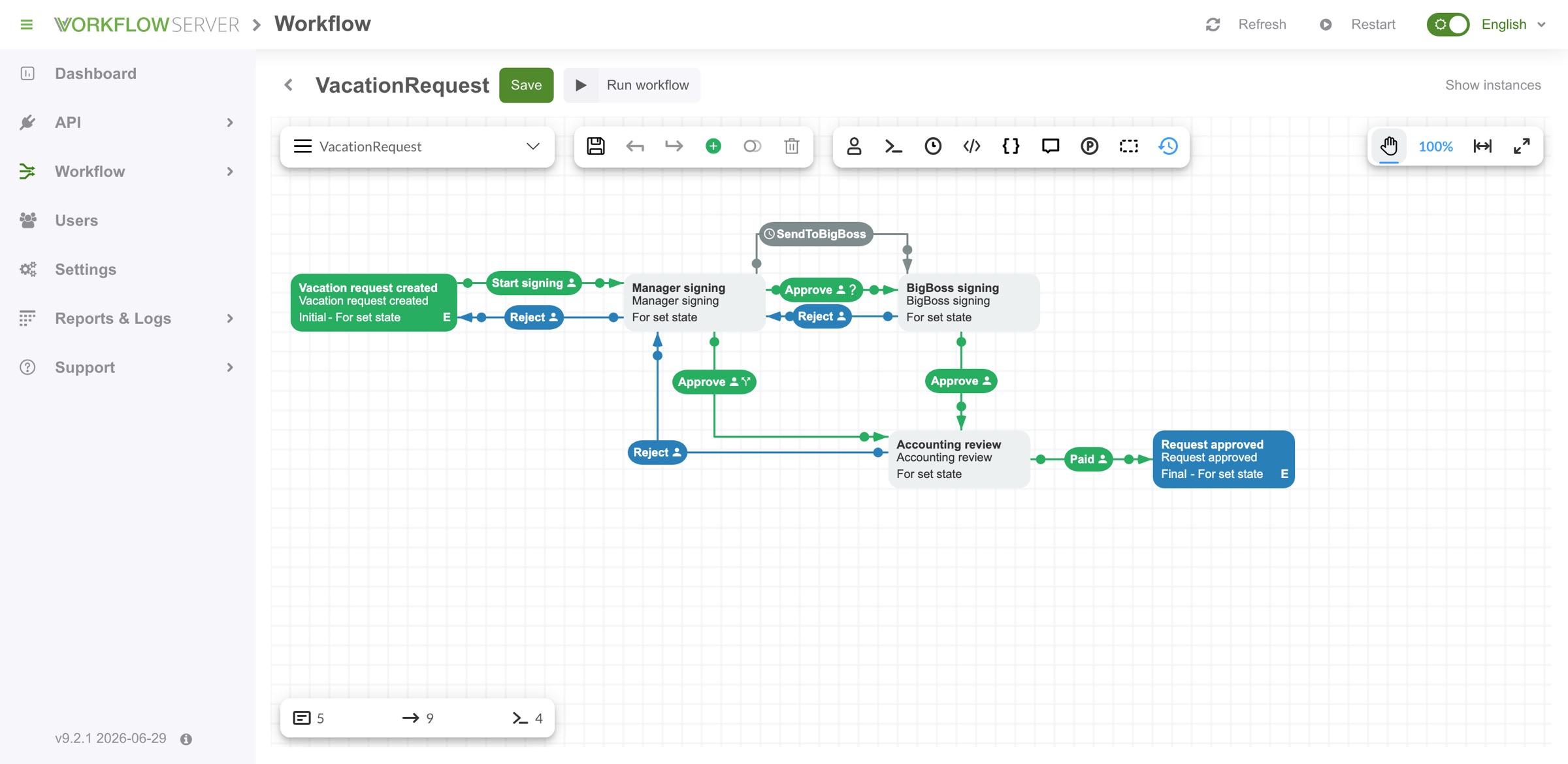Screen dimensions: 1568x764
Task: Expand the Support menu chevron
Action: (x=229, y=367)
